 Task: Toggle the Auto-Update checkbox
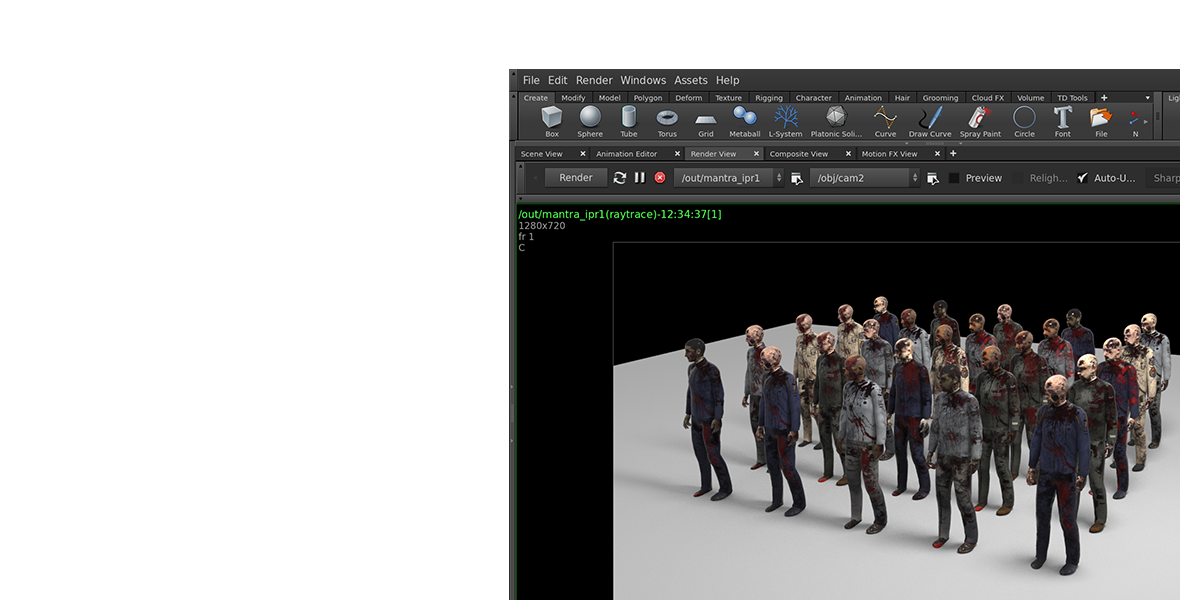pyautogui.click(x=1082, y=178)
